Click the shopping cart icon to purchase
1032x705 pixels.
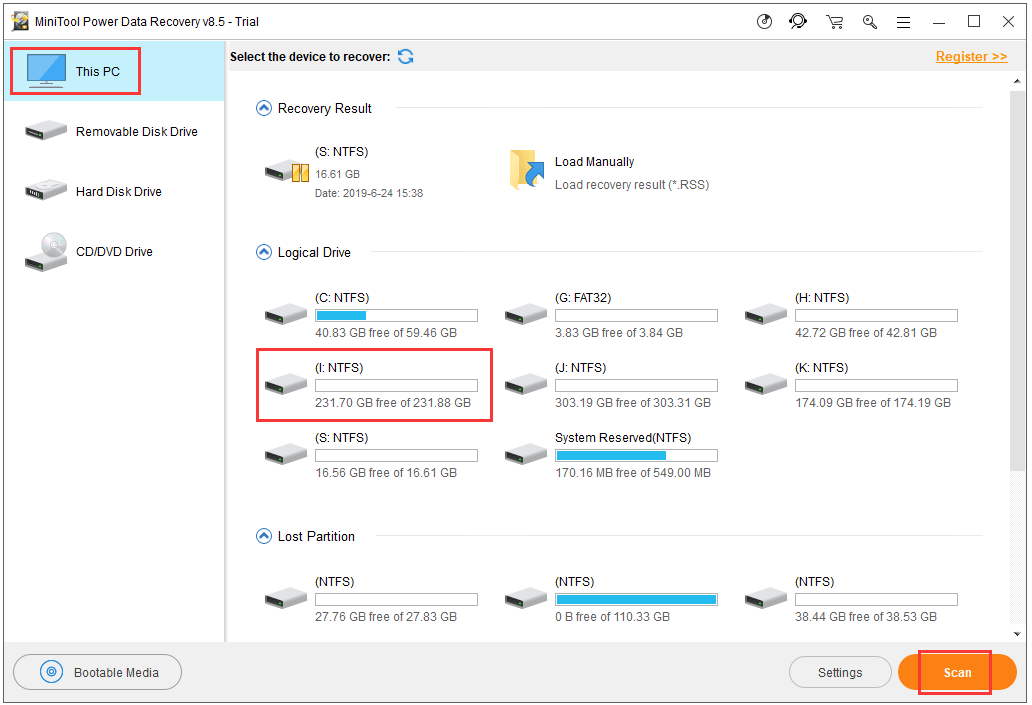[x=834, y=21]
